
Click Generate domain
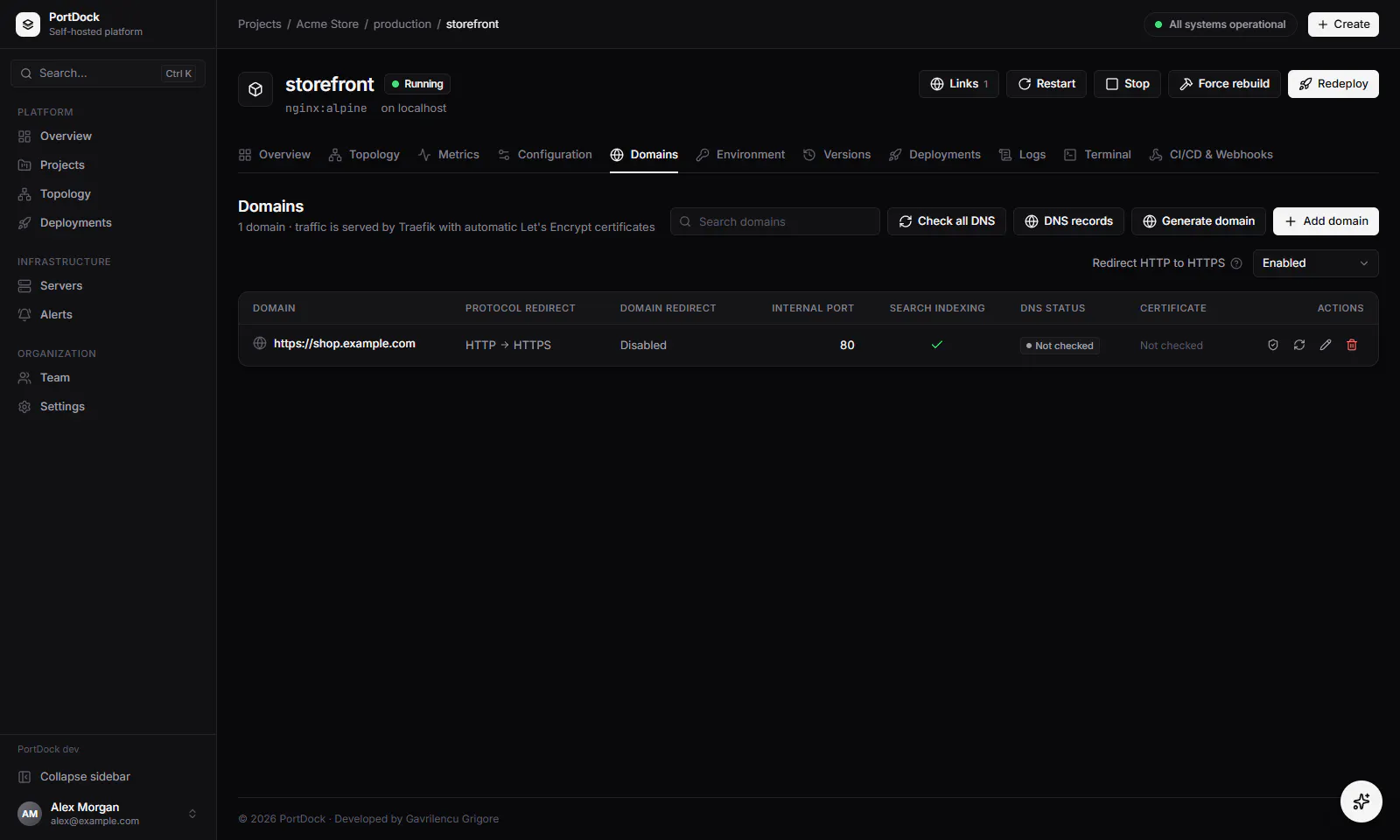1199,221
